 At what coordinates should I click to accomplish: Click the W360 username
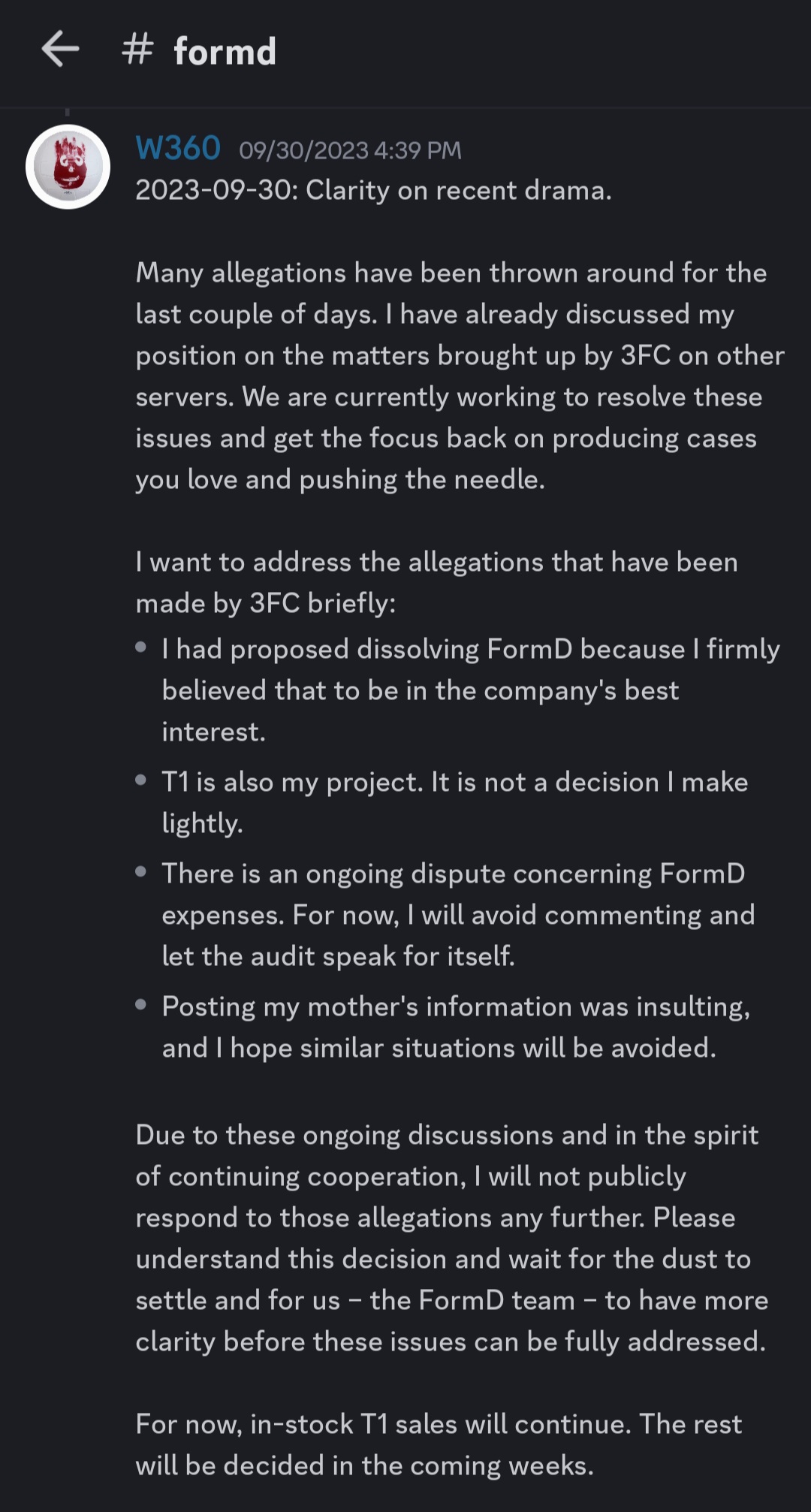pyautogui.click(x=178, y=148)
